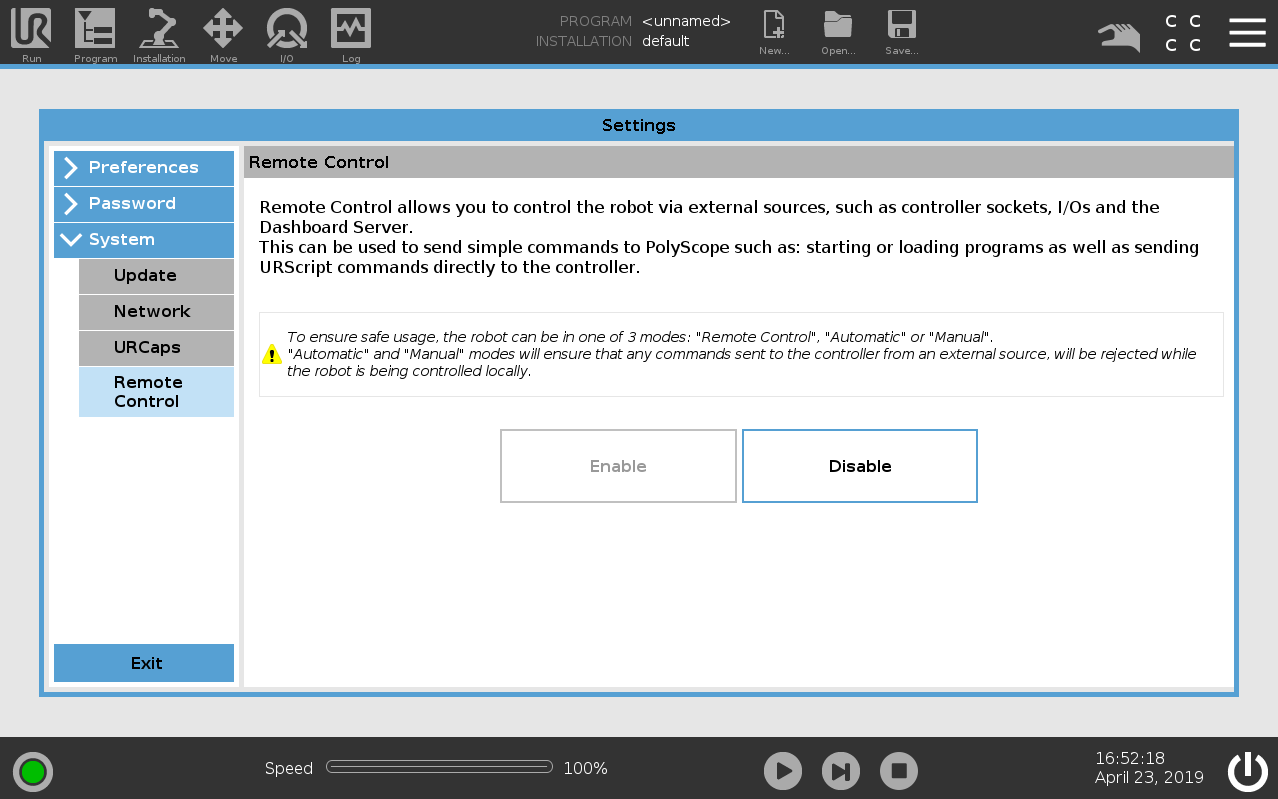This screenshot has width=1278, height=799.
Task: Collapse the System section
Action: point(144,240)
